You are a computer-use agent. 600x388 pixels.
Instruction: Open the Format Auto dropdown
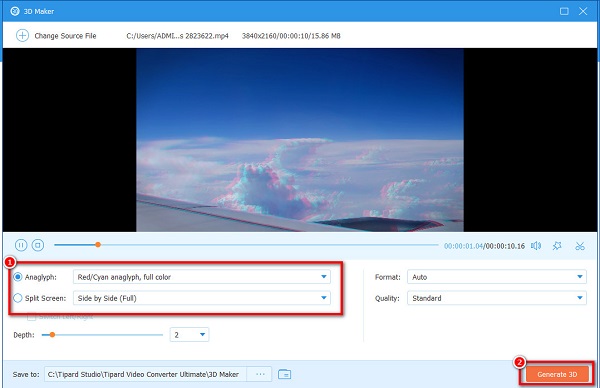(x=497, y=277)
